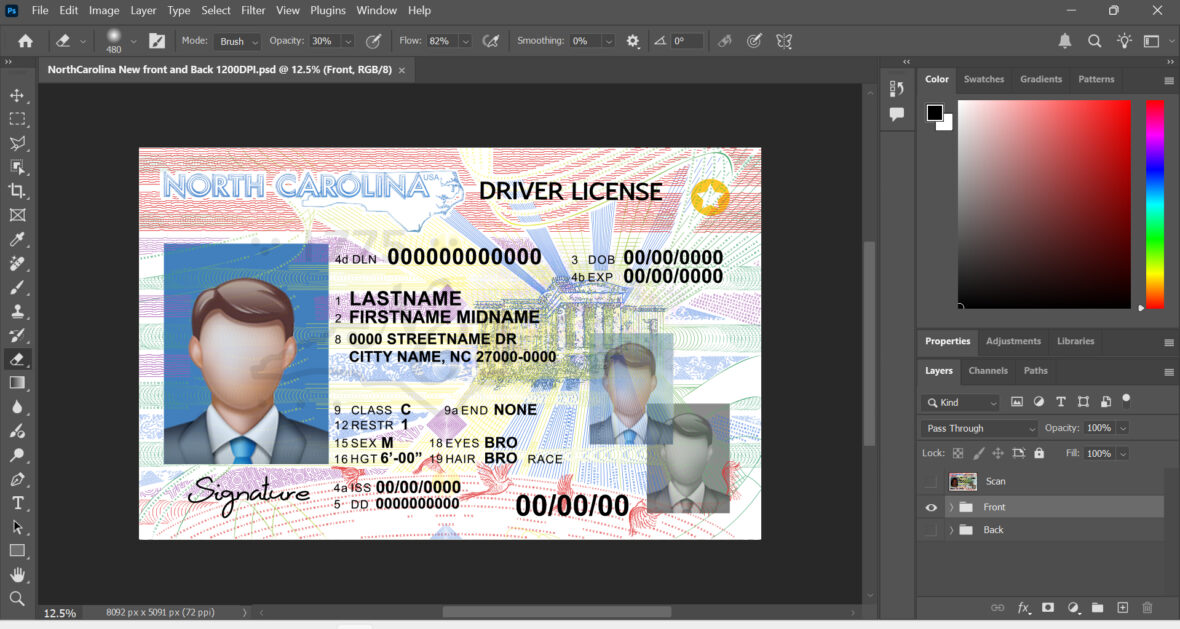Open the brush Mode dropdown
Screen dimensions: 1180x629
point(236,41)
